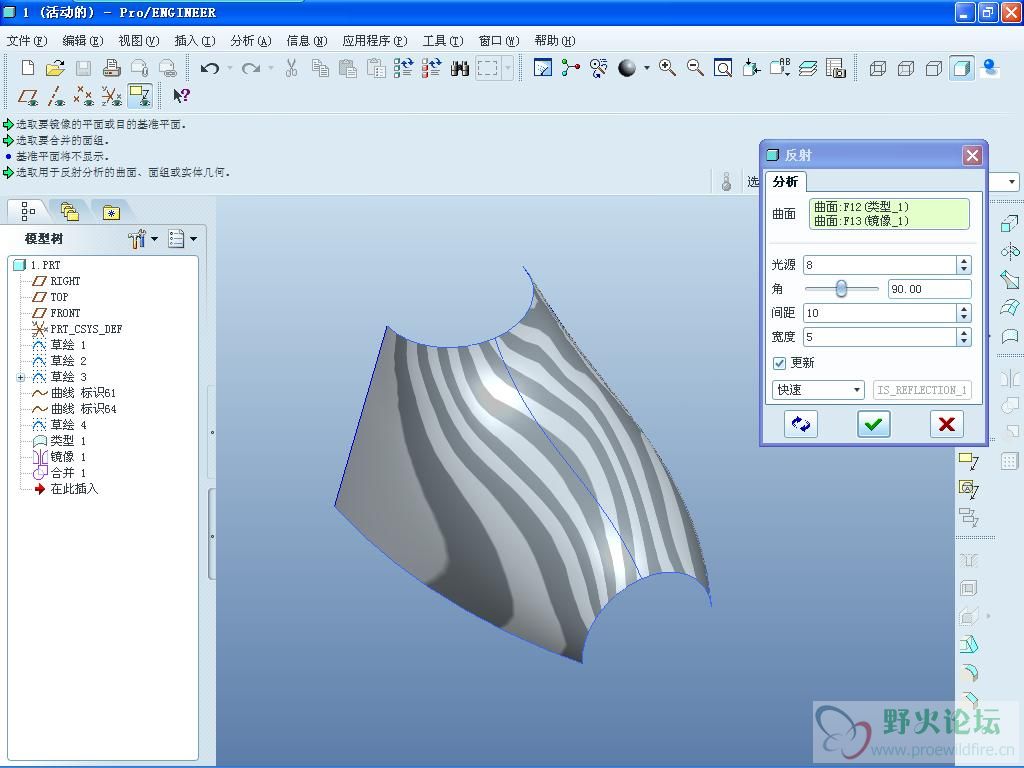Open a file using the folder icon
1024x768 pixels.
(56, 68)
